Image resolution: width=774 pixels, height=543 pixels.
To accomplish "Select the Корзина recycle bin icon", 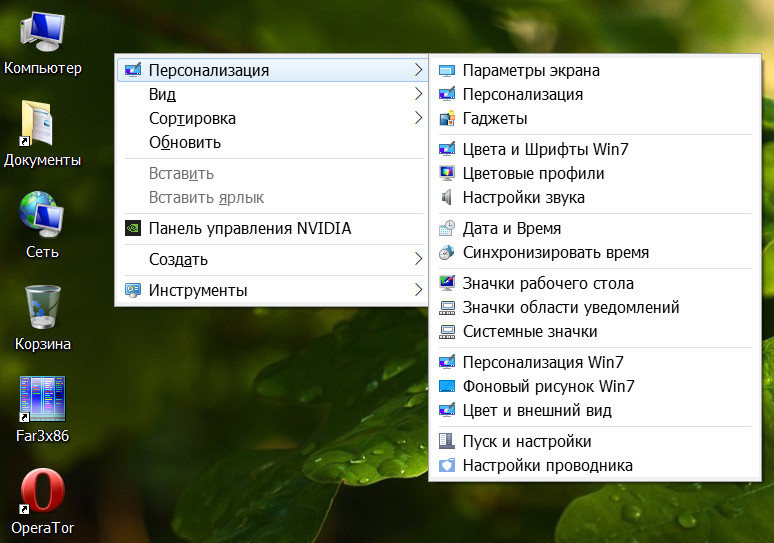I will 43,307.
